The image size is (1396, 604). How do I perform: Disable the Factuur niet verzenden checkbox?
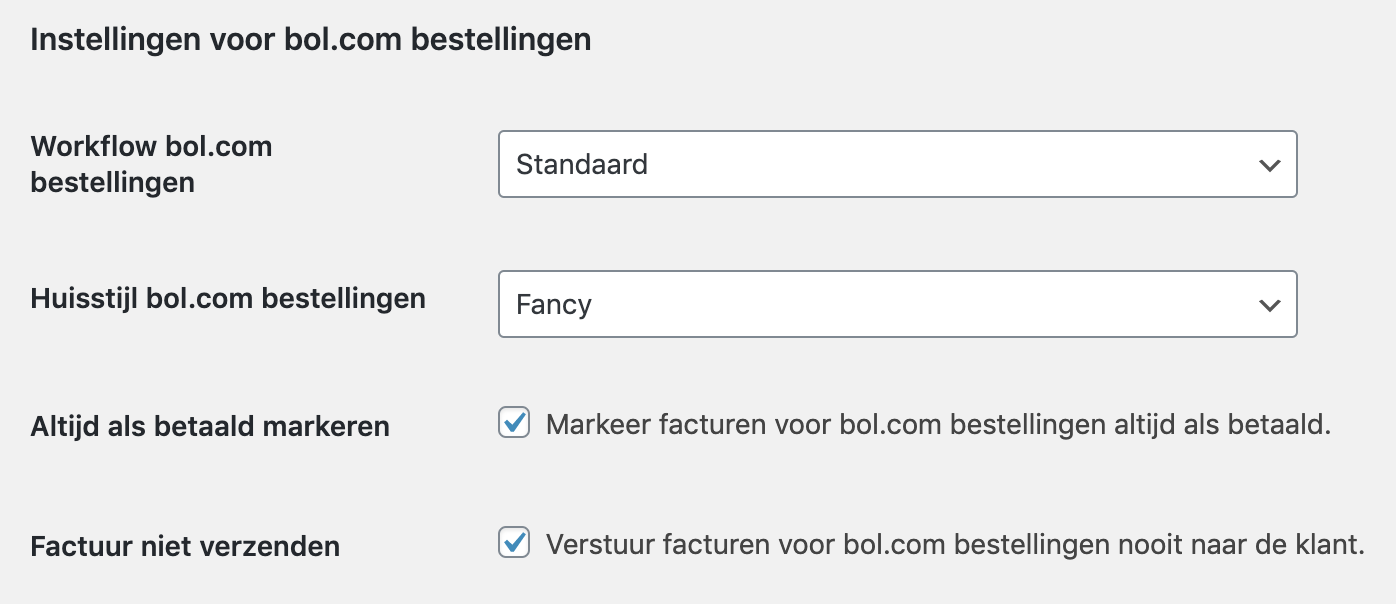pyautogui.click(x=514, y=544)
